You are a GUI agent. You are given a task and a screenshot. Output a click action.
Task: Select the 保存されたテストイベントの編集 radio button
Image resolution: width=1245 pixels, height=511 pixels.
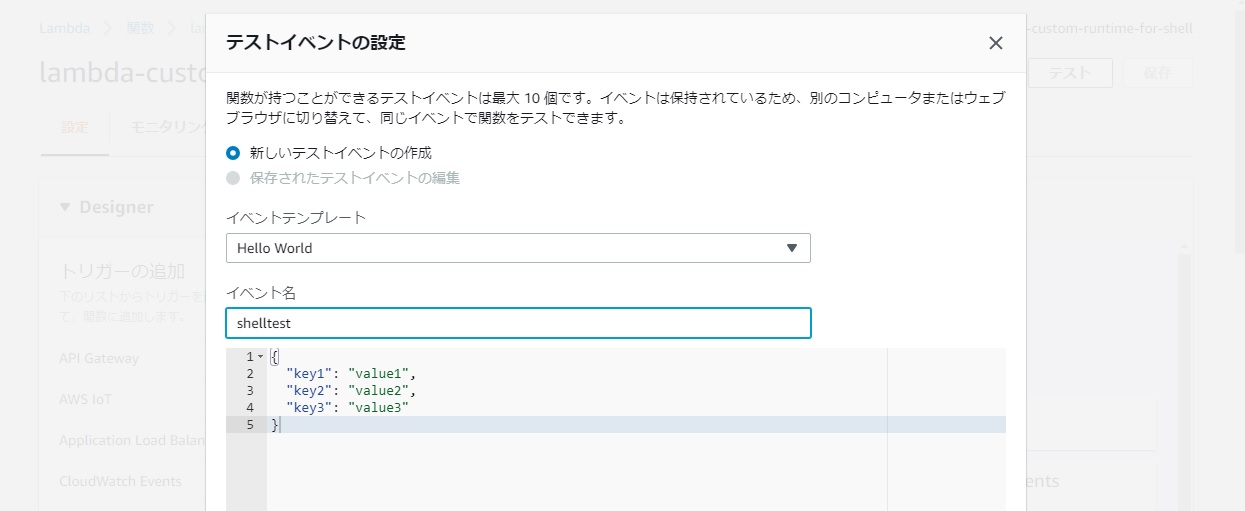[233, 178]
